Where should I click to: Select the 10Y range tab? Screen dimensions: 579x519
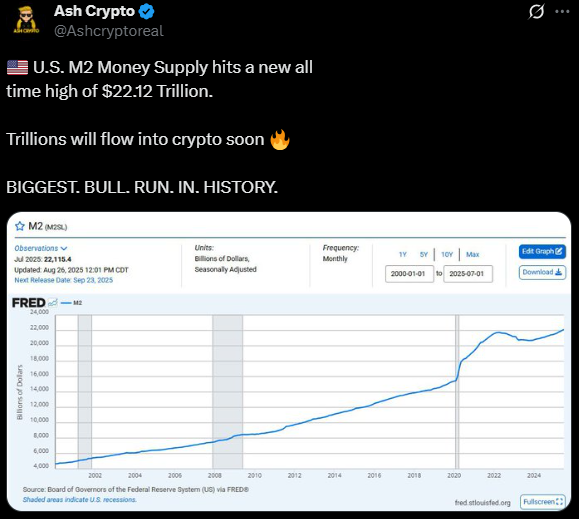[447, 254]
